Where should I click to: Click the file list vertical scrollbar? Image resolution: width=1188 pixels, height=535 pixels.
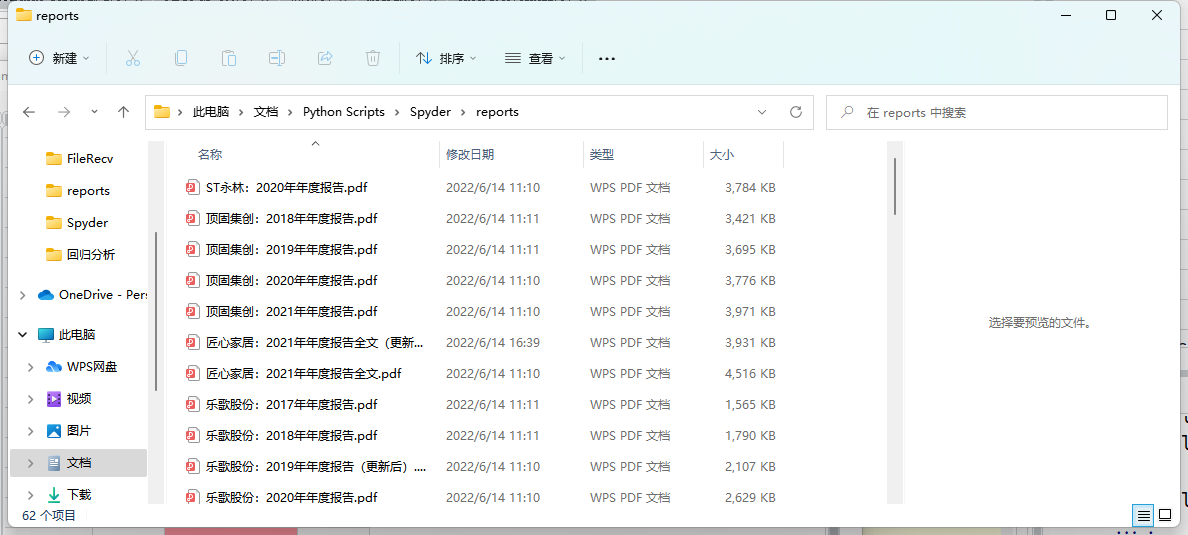tap(895, 186)
